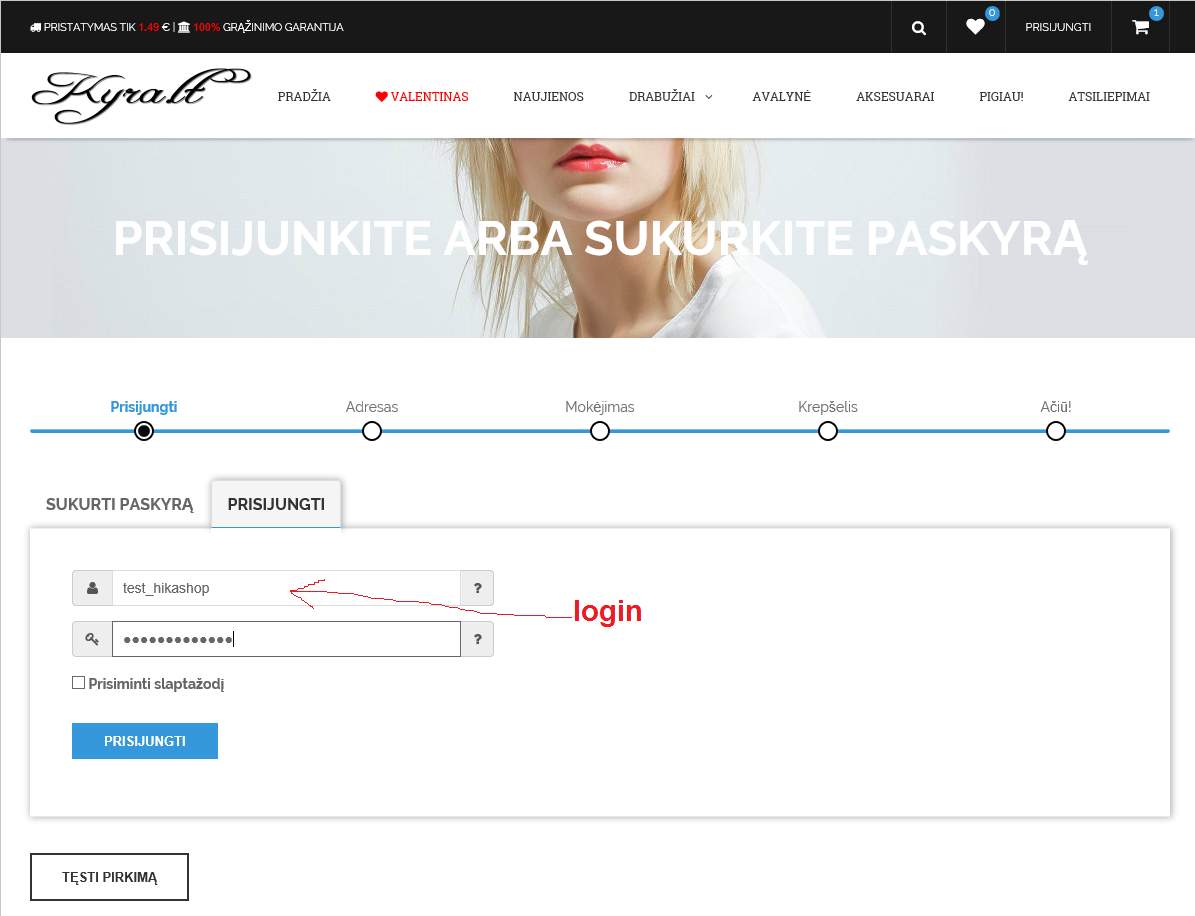
Task: Tick the Prisiminti slaptažodį checkbox
Action: (x=78, y=683)
